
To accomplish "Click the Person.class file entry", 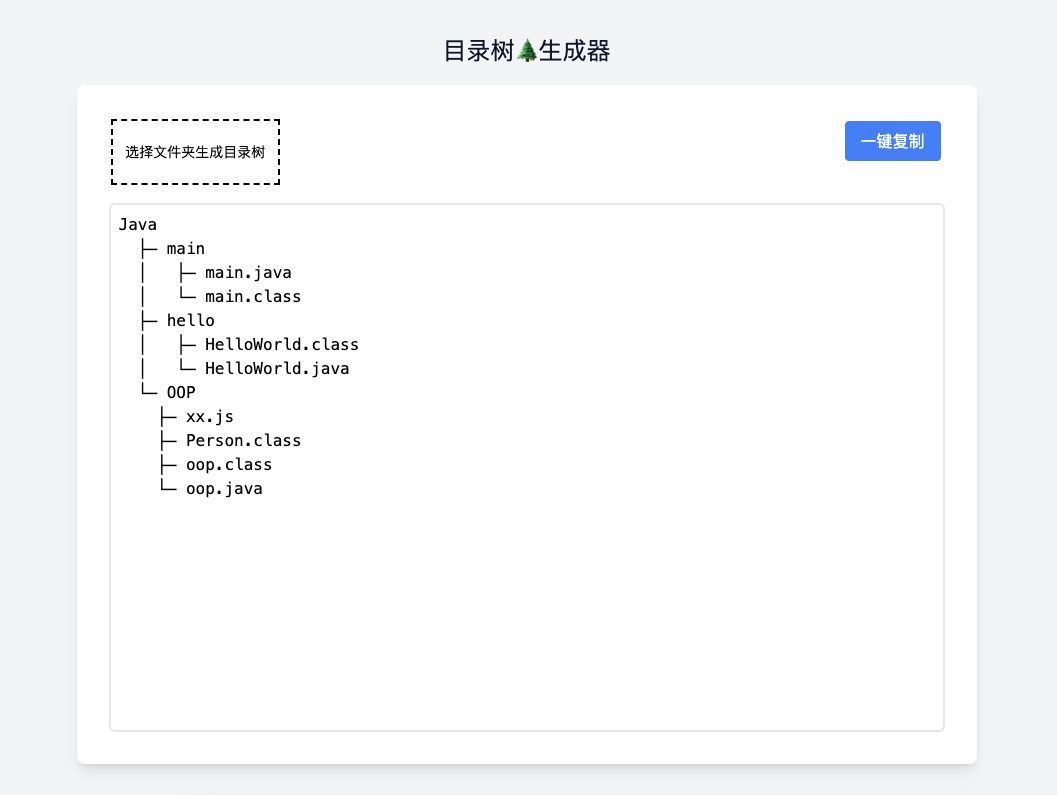I will click(x=243, y=440).
